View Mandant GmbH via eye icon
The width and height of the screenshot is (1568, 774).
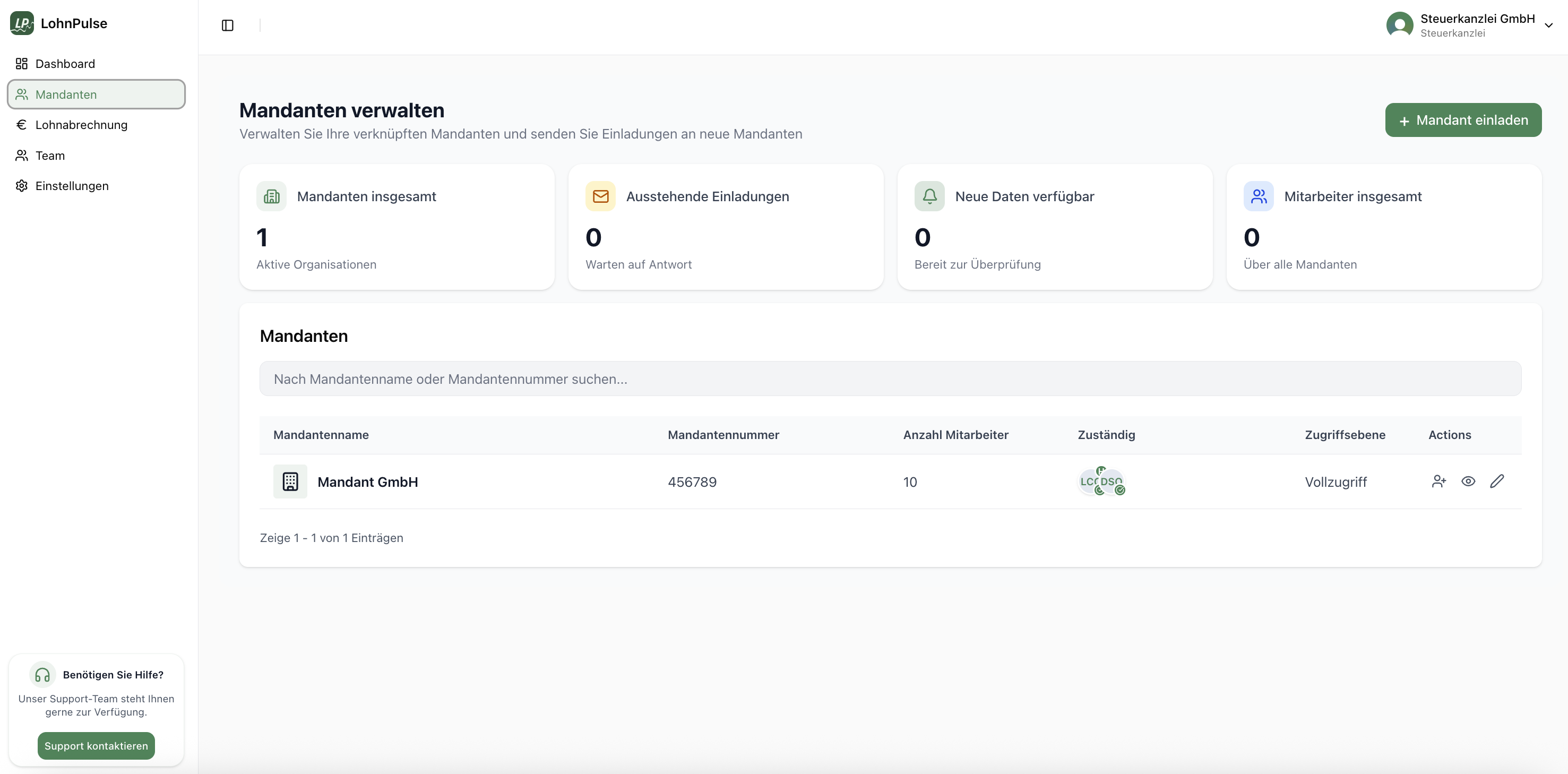pyautogui.click(x=1468, y=481)
